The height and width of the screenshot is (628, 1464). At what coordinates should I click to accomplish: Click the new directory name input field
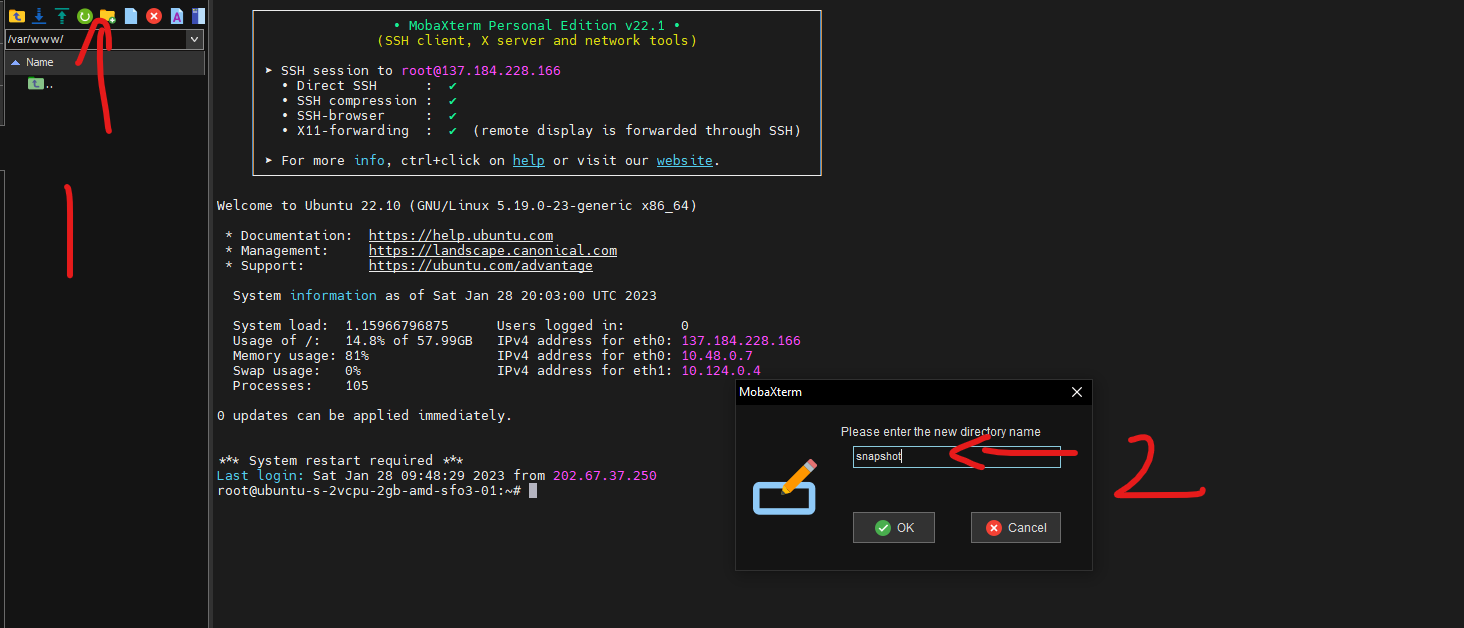(956, 457)
